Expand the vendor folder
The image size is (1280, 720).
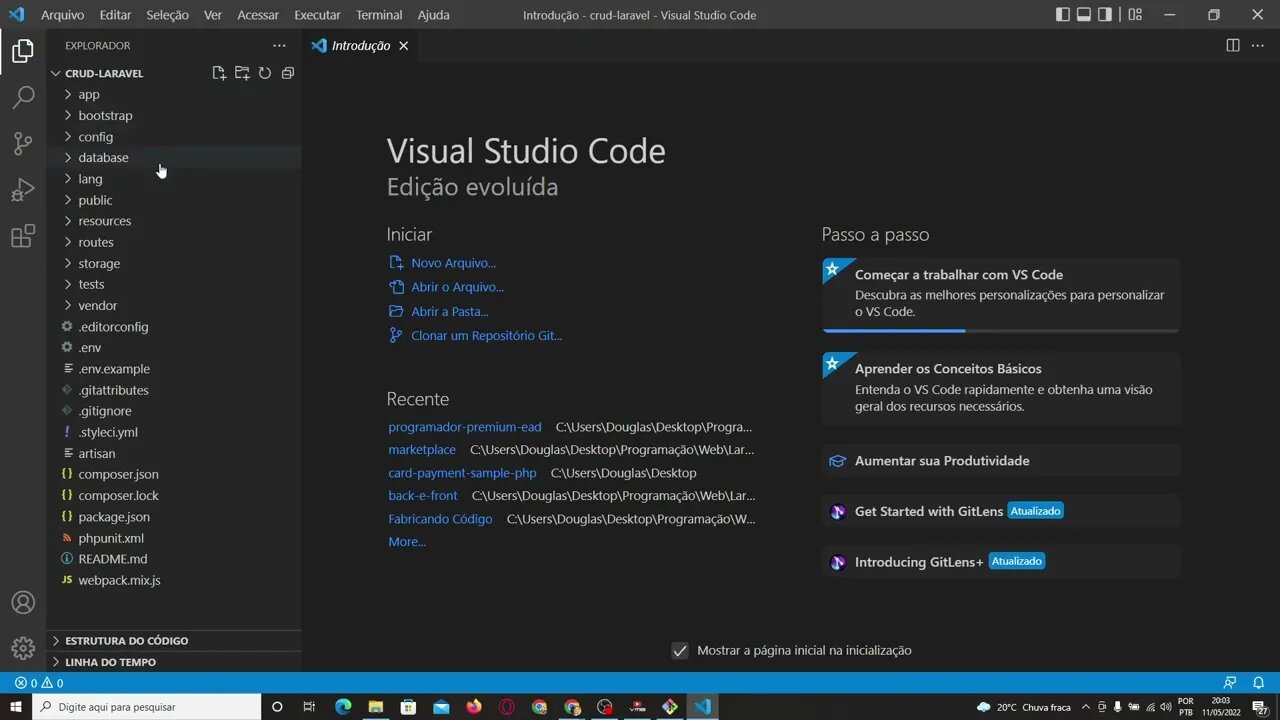coord(174,305)
